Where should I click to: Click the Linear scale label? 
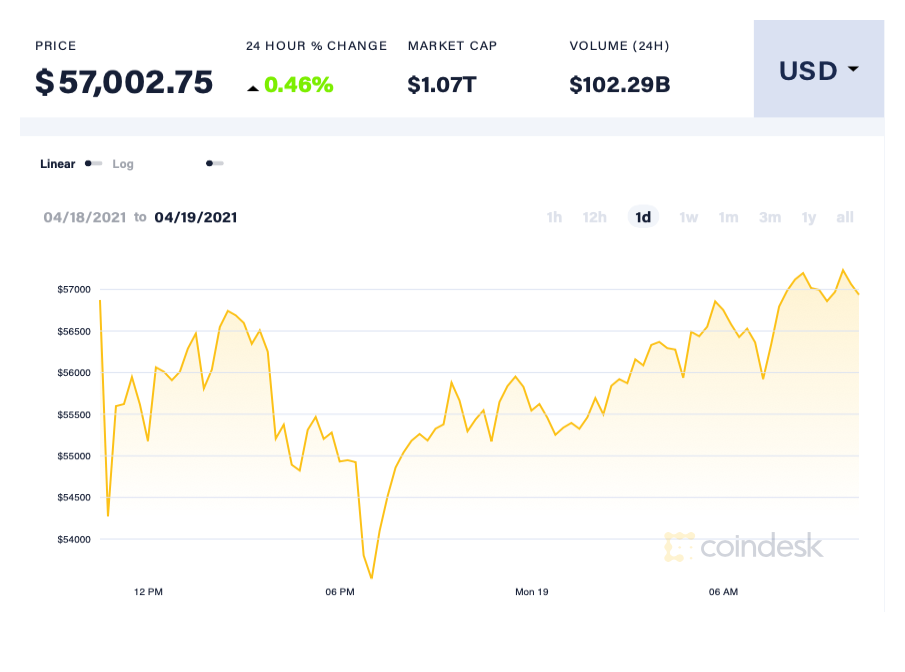(x=57, y=164)
